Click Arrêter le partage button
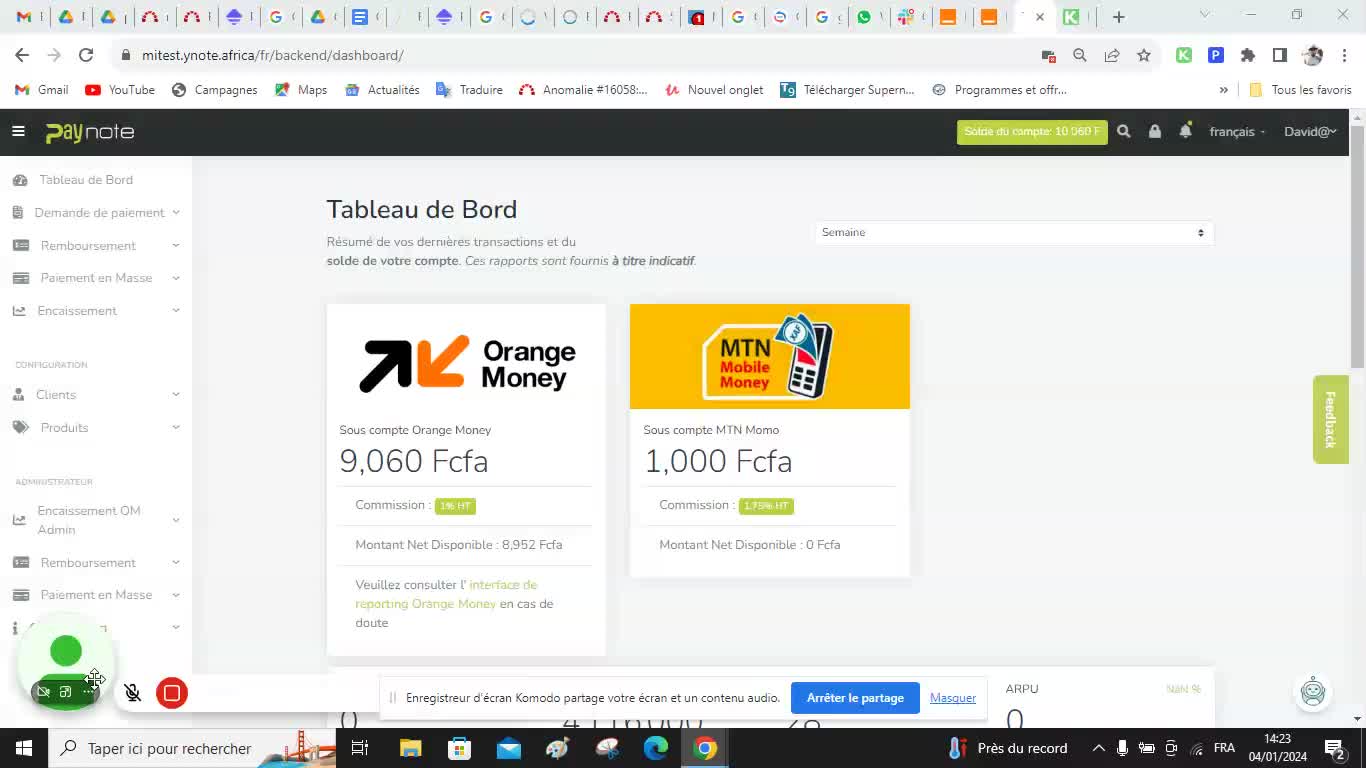The width and height of the screenshot is (1366, 768). (x=854, y=698)
